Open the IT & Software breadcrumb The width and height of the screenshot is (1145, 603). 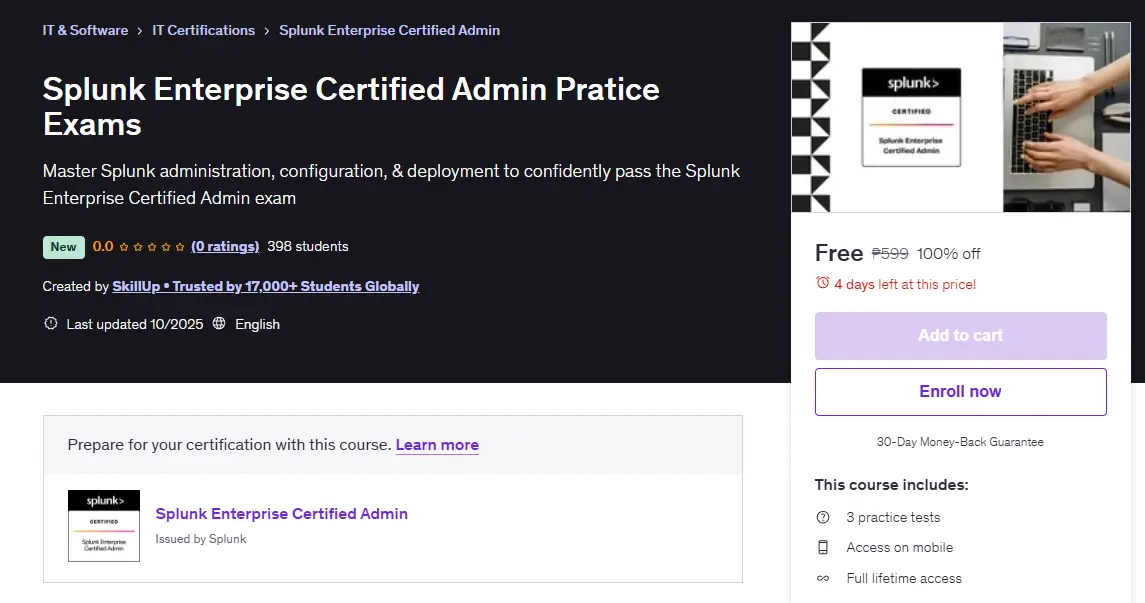[x=85, y=30]
